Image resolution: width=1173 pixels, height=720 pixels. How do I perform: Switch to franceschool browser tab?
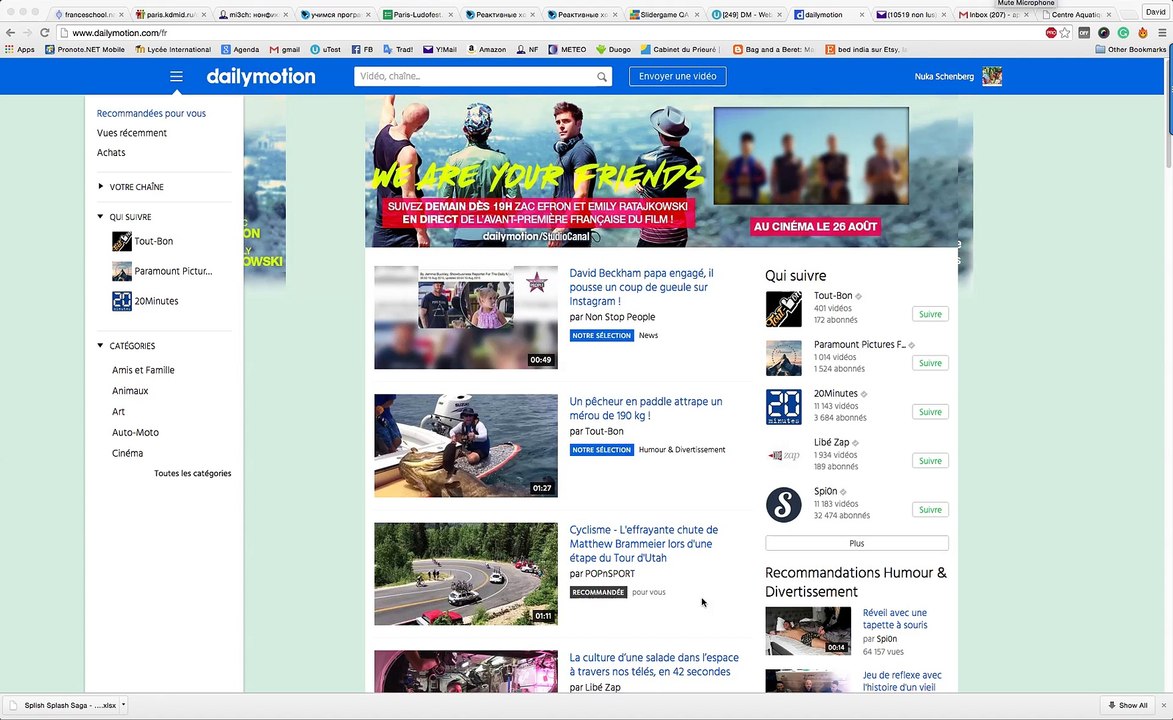[90, 14]
